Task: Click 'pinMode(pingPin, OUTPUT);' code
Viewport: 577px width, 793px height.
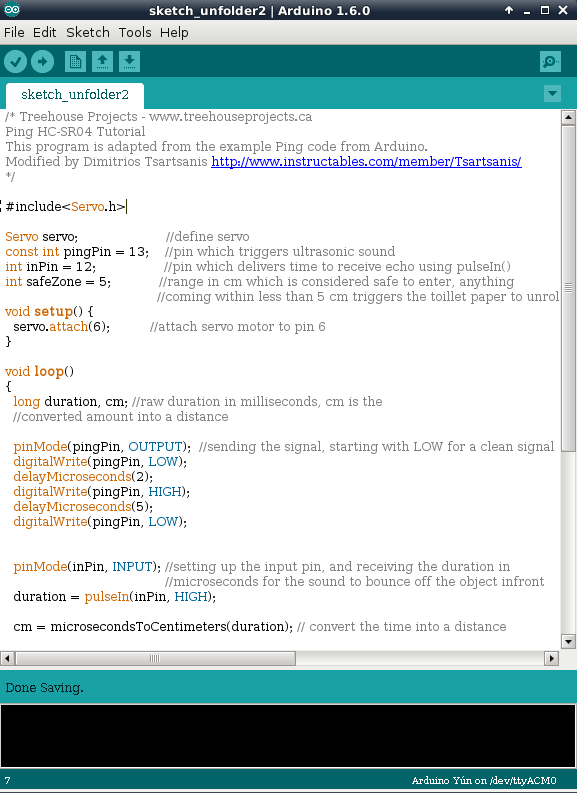Action: tap(102, 447)
